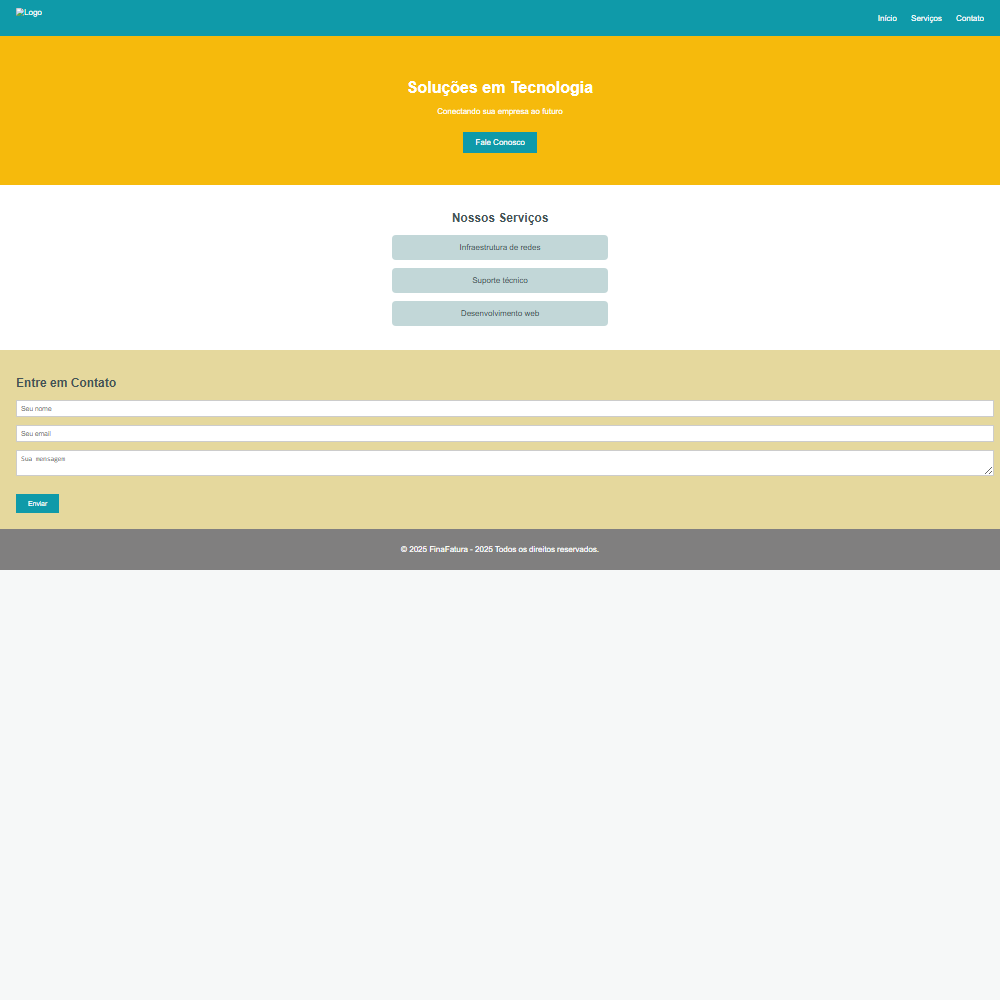Click the Logo image in header

[29, 13]
